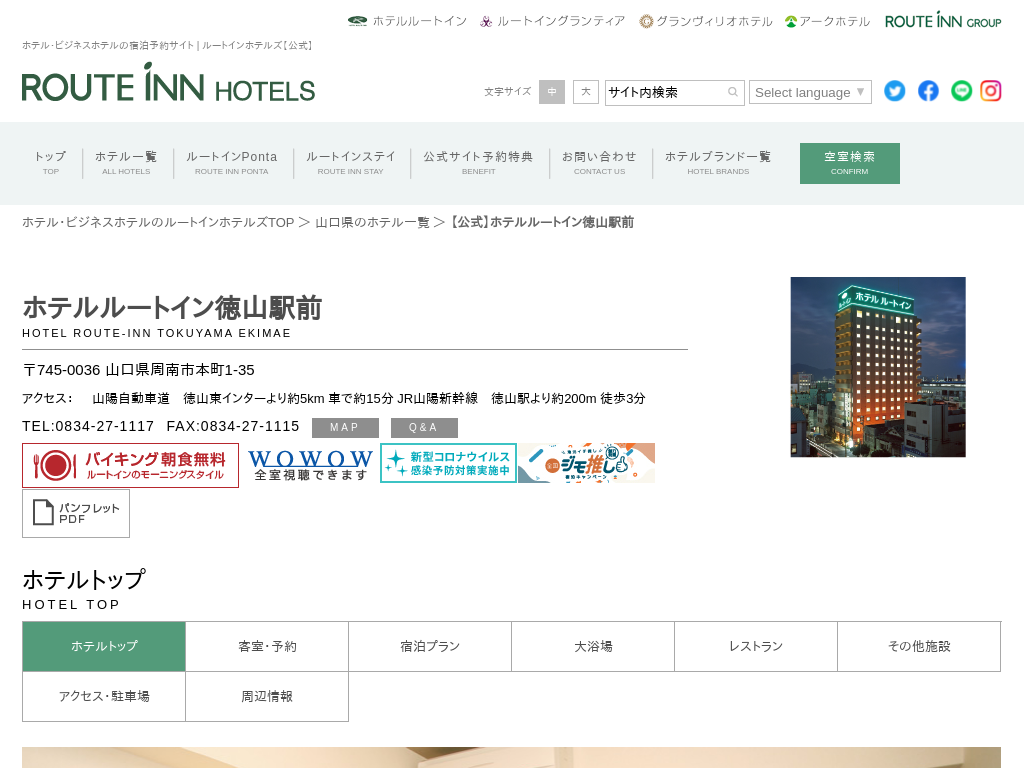Set text size to 大

pyautogui.click(x=586, y=92)
